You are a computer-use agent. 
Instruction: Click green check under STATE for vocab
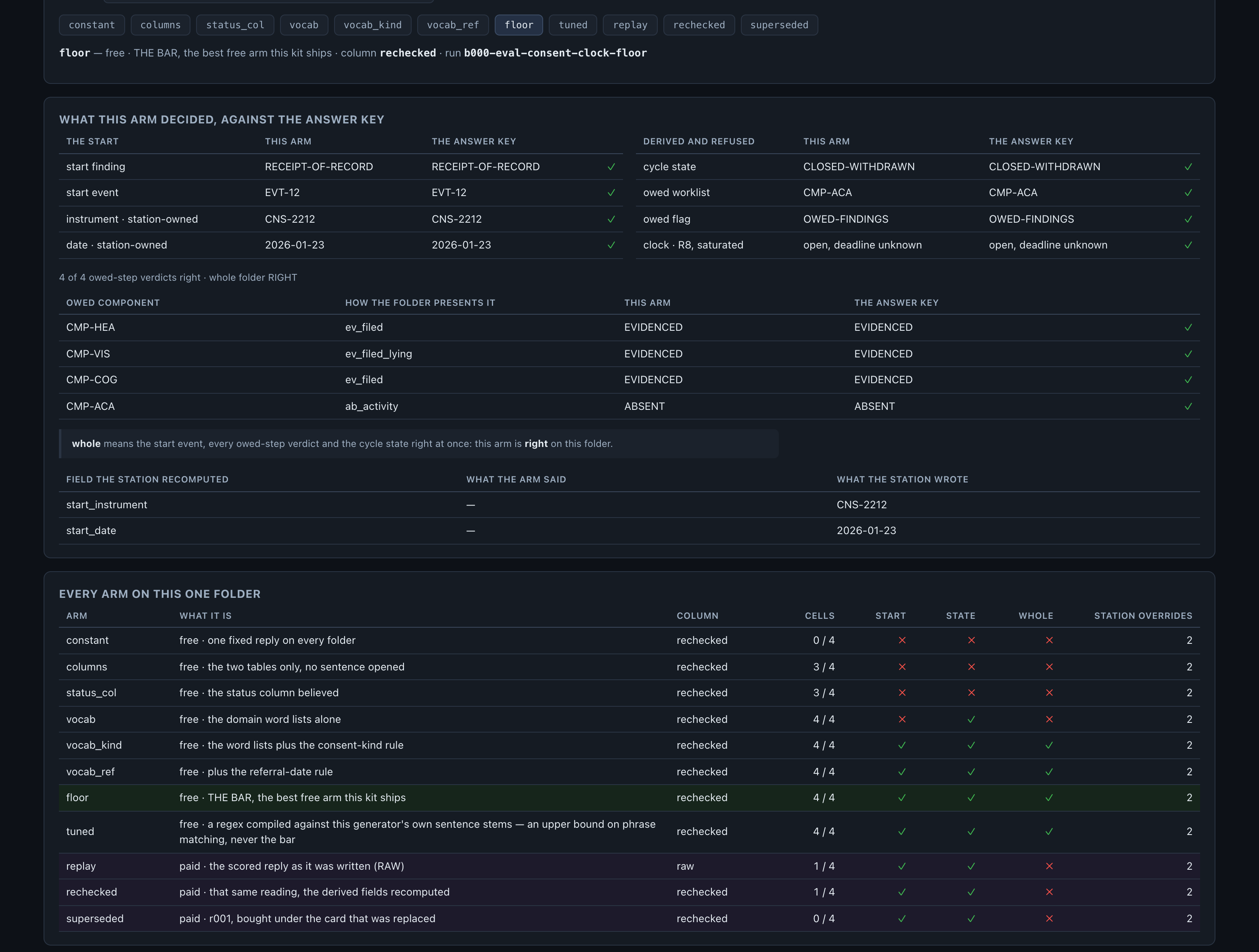[x=972, y=719]
